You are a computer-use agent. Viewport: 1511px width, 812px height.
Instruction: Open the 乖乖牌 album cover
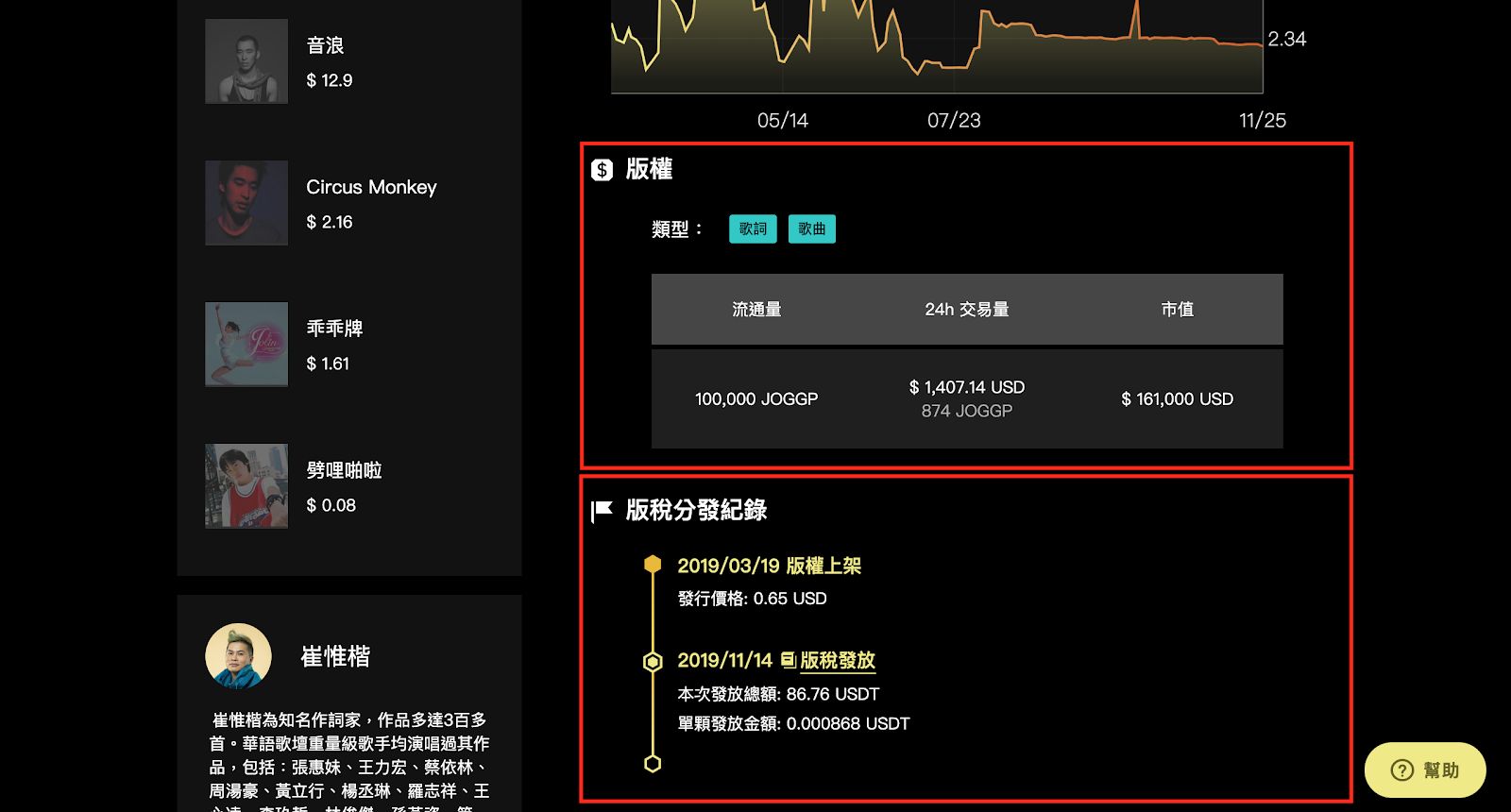point(246,345)
